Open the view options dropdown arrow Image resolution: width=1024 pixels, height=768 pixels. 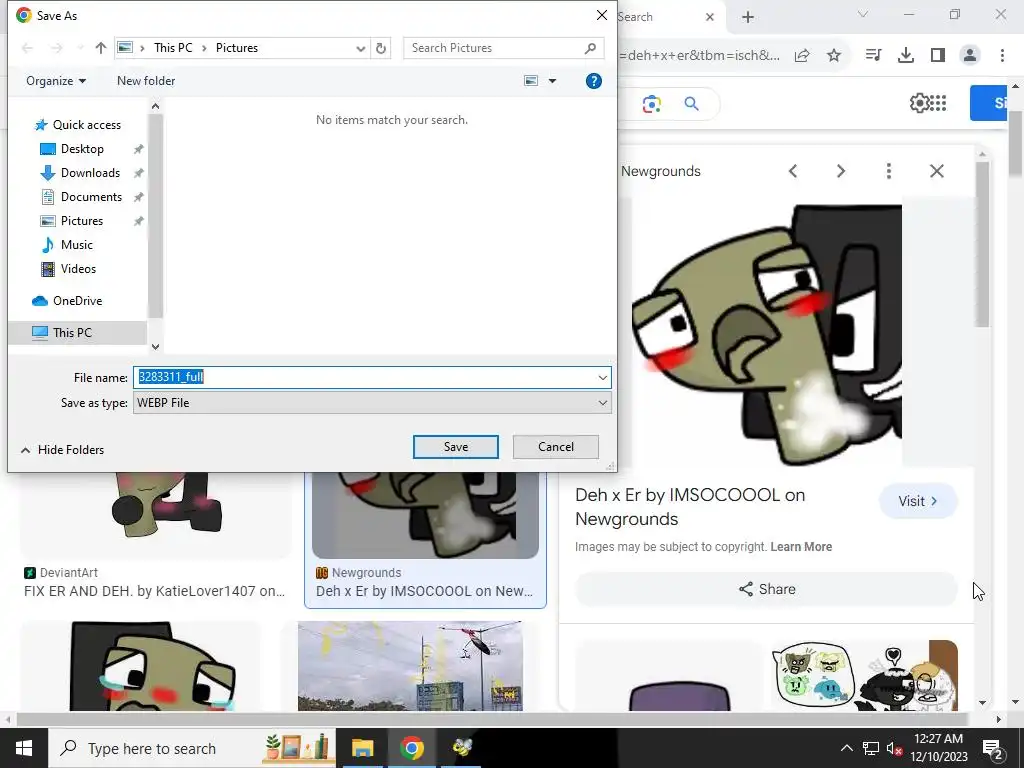coord(552,81)
